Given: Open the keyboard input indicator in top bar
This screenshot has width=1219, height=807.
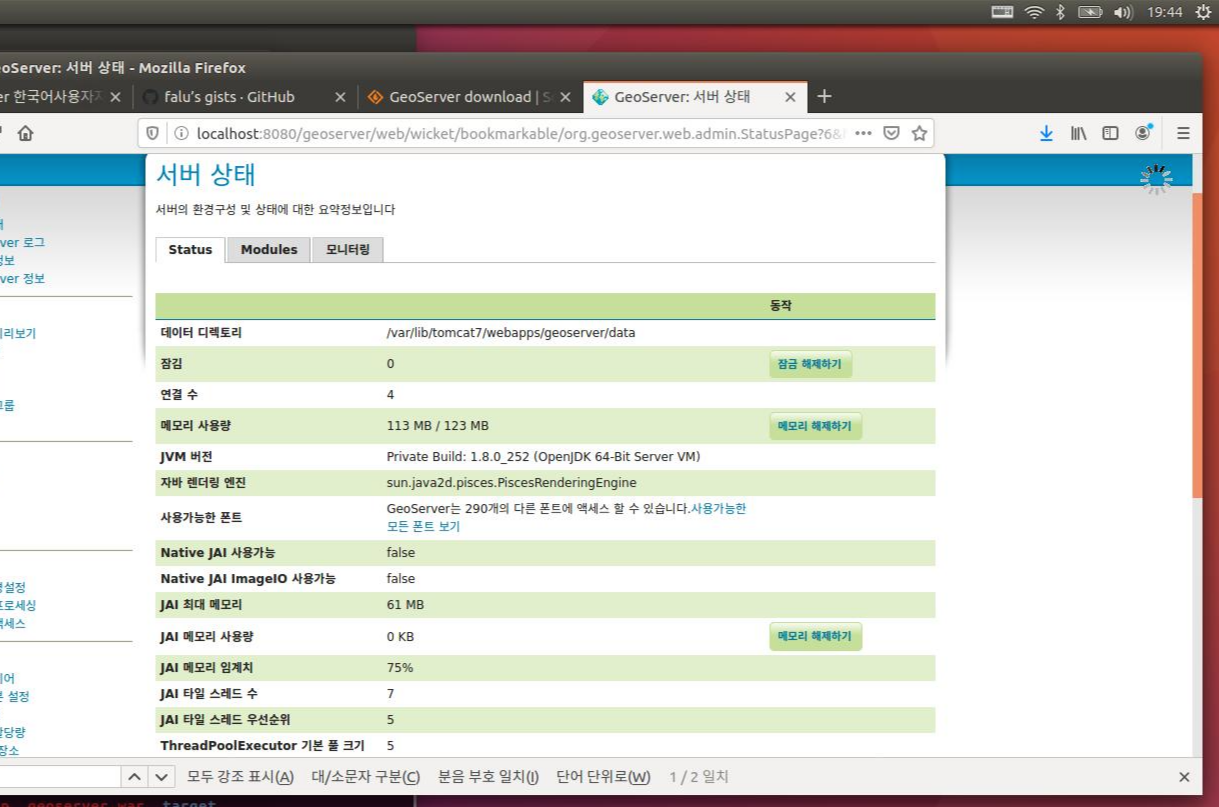Looking at the screenshot, I should [x=1003, y=12].
